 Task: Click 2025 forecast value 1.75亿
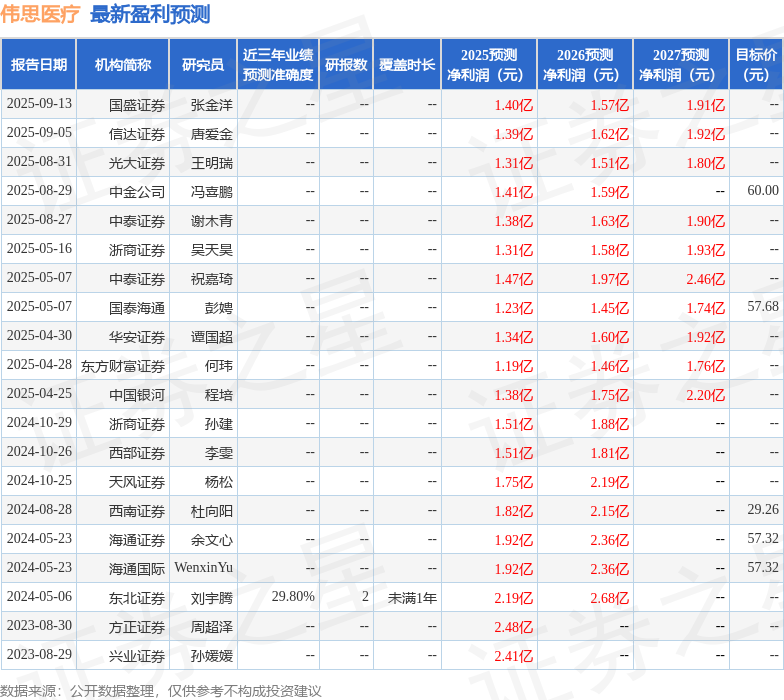[x=514, y=482]
